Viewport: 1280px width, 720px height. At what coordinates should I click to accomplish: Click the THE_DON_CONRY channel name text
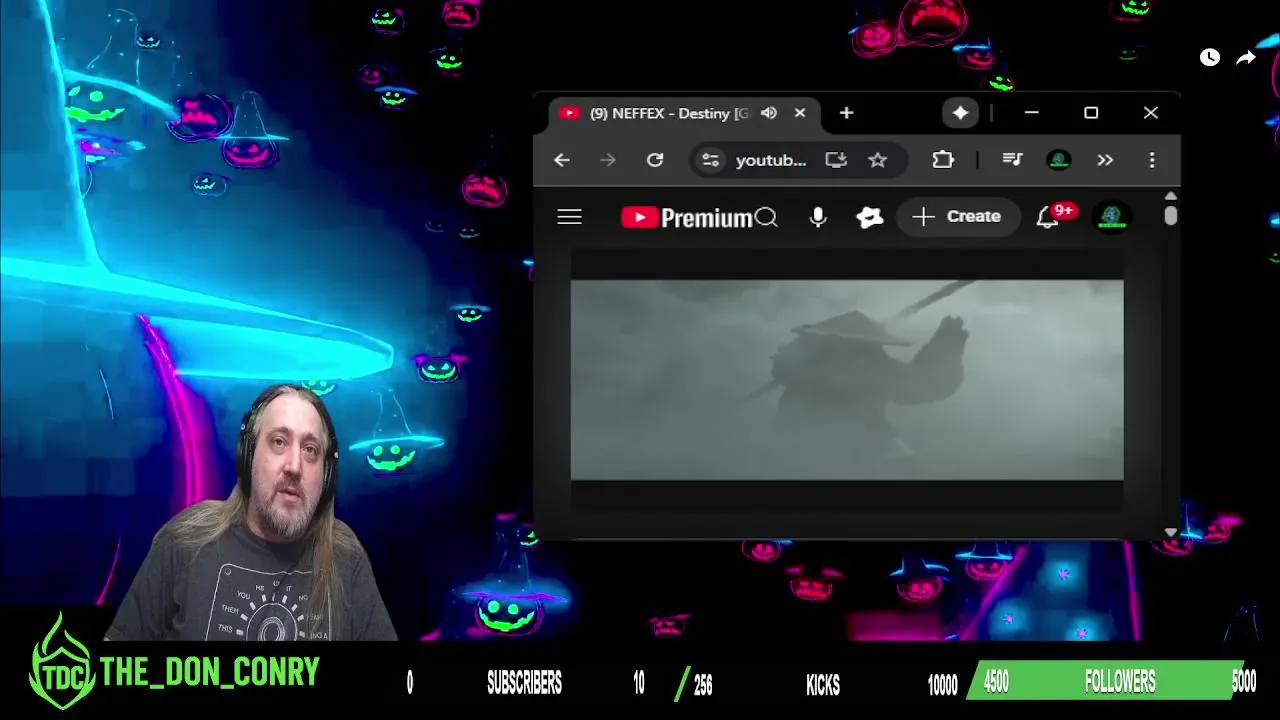pos(209,672)
